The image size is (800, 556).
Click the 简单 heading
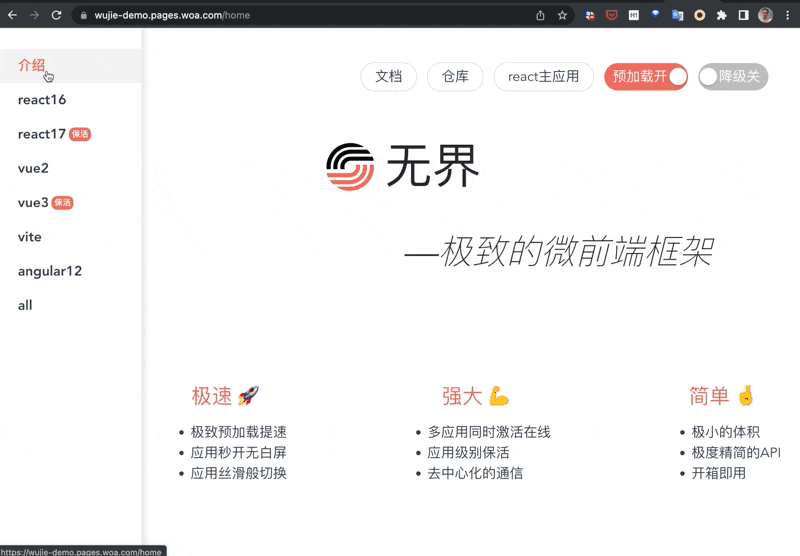pyautogui.click(x=722, y=396)
